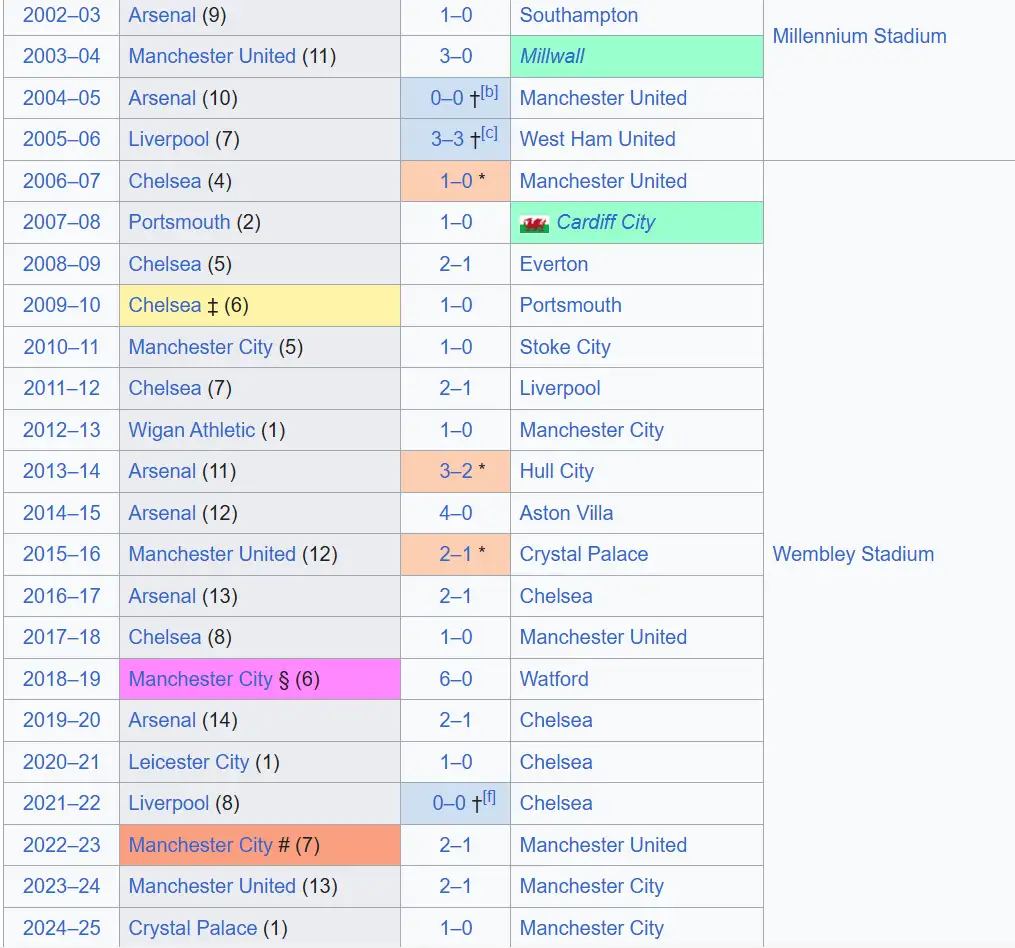Click footnote [b] in the 2004–05 score

(x=489, y=91)
